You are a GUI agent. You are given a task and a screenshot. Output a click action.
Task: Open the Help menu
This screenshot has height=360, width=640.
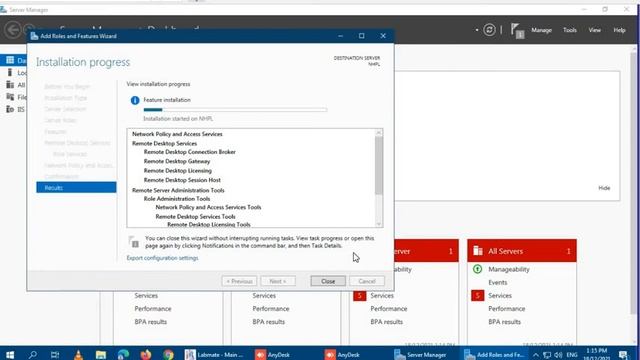point(619,30)
